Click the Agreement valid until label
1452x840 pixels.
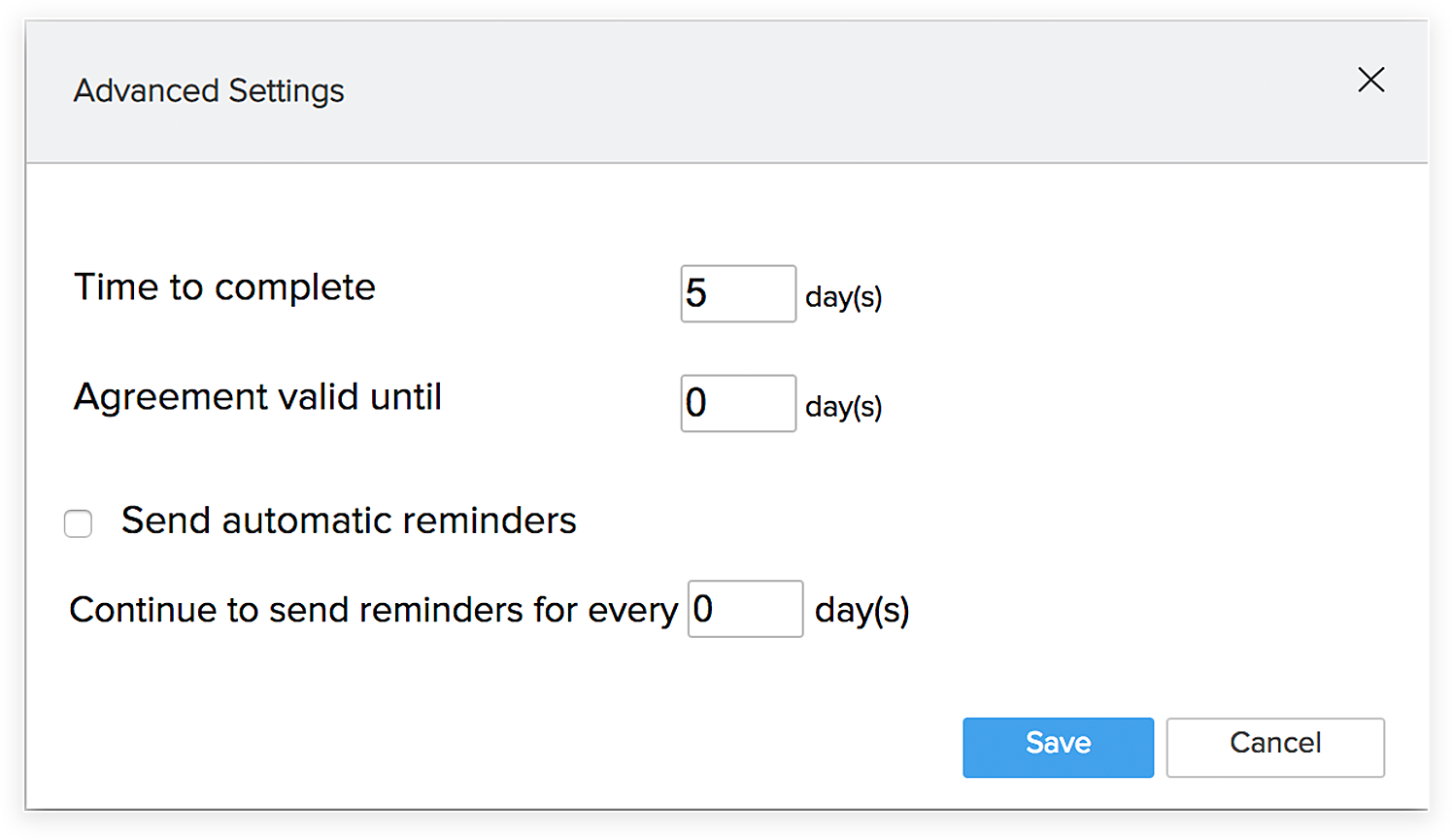click(x=257, y=397)
